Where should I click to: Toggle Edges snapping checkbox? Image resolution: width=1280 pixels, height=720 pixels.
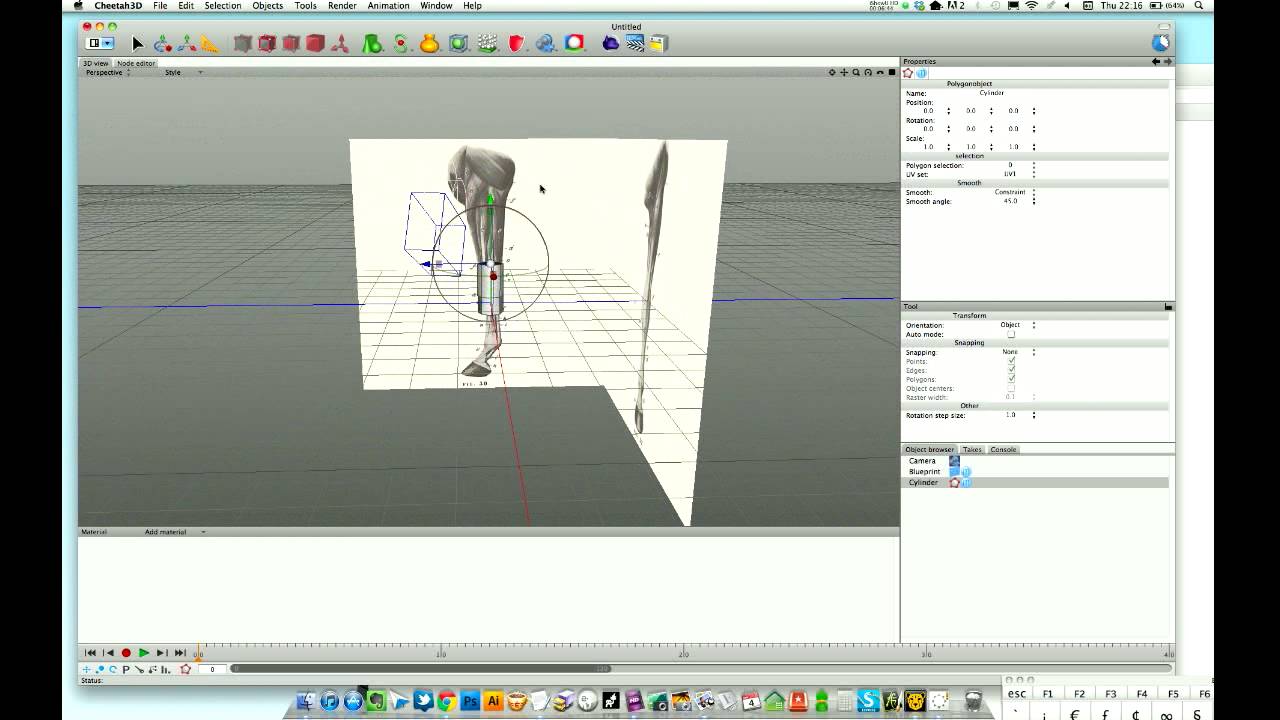tap(1011, 370)
